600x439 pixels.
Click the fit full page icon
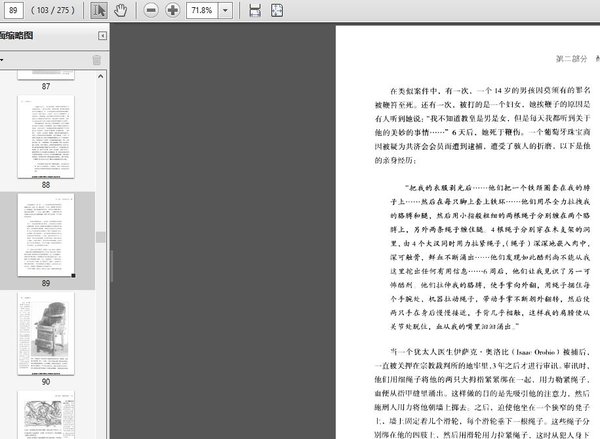click(x=277, y=10)
